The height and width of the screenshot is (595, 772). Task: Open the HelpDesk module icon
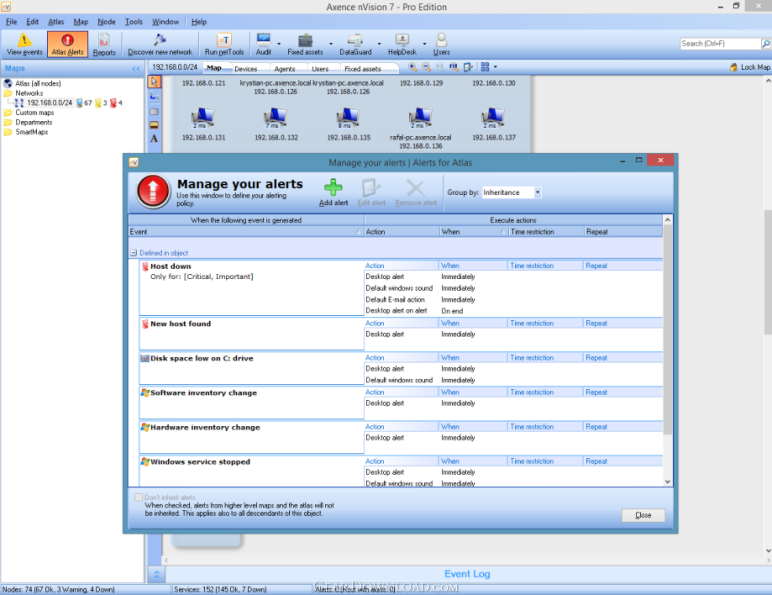point(402,44)
